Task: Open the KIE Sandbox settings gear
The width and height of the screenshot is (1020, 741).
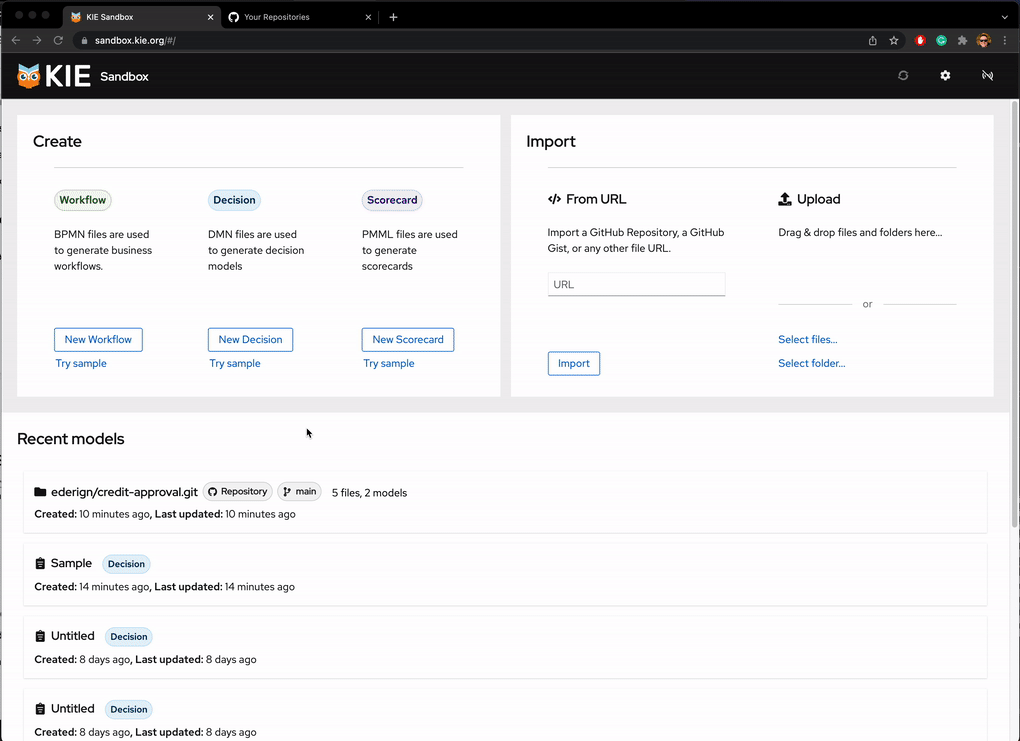Action: click(945, 76)
